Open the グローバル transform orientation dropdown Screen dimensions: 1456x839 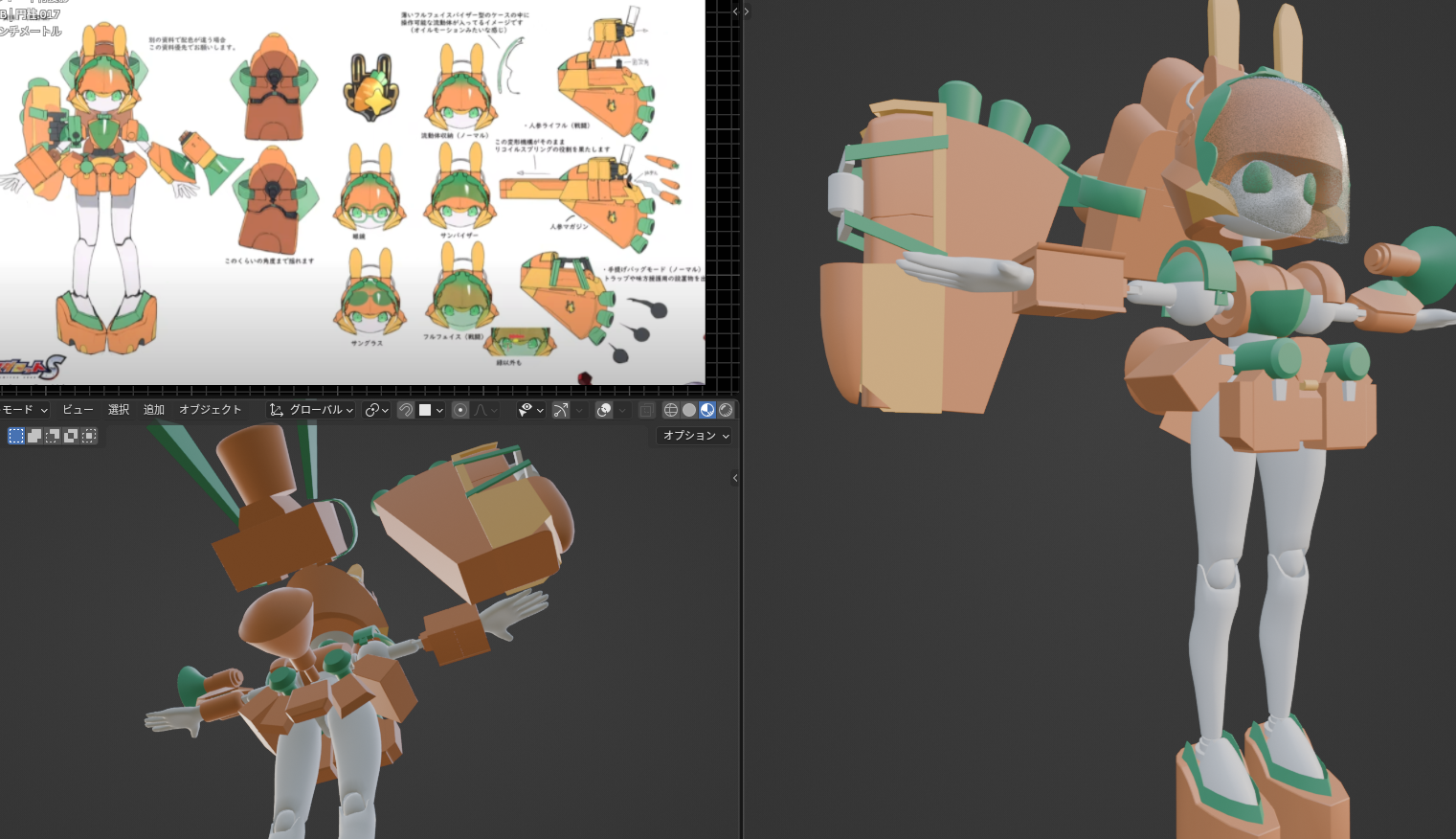(311, 410)
